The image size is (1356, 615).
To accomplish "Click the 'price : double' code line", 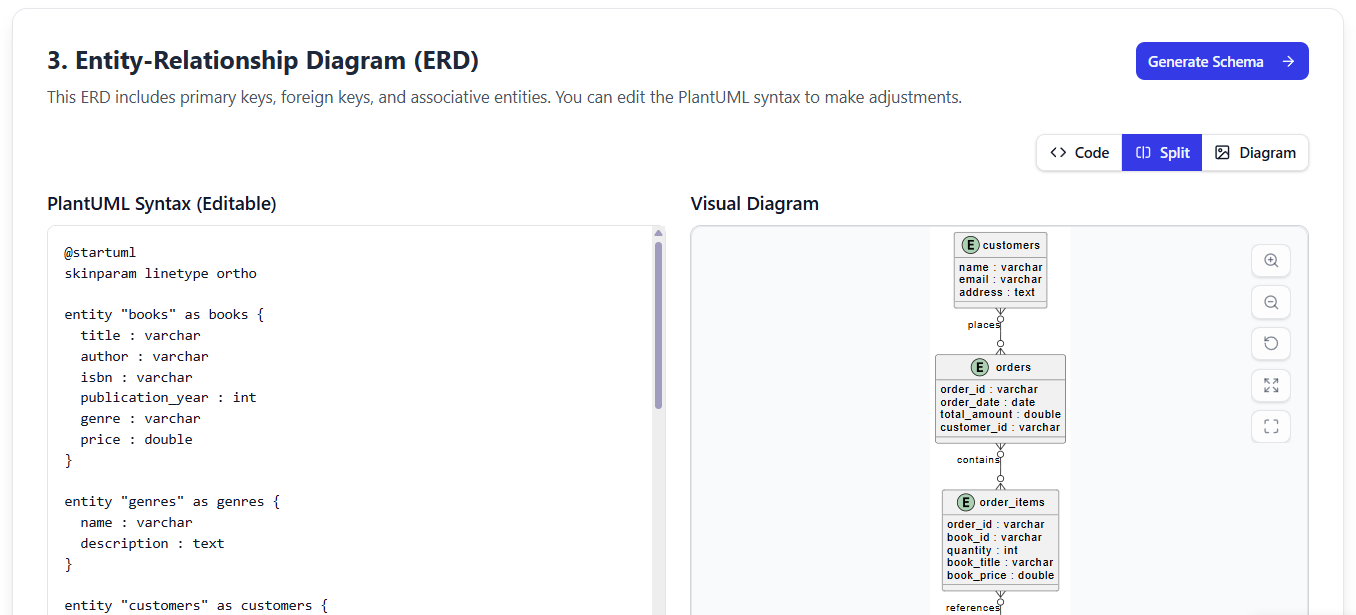I will click(136, 439).
